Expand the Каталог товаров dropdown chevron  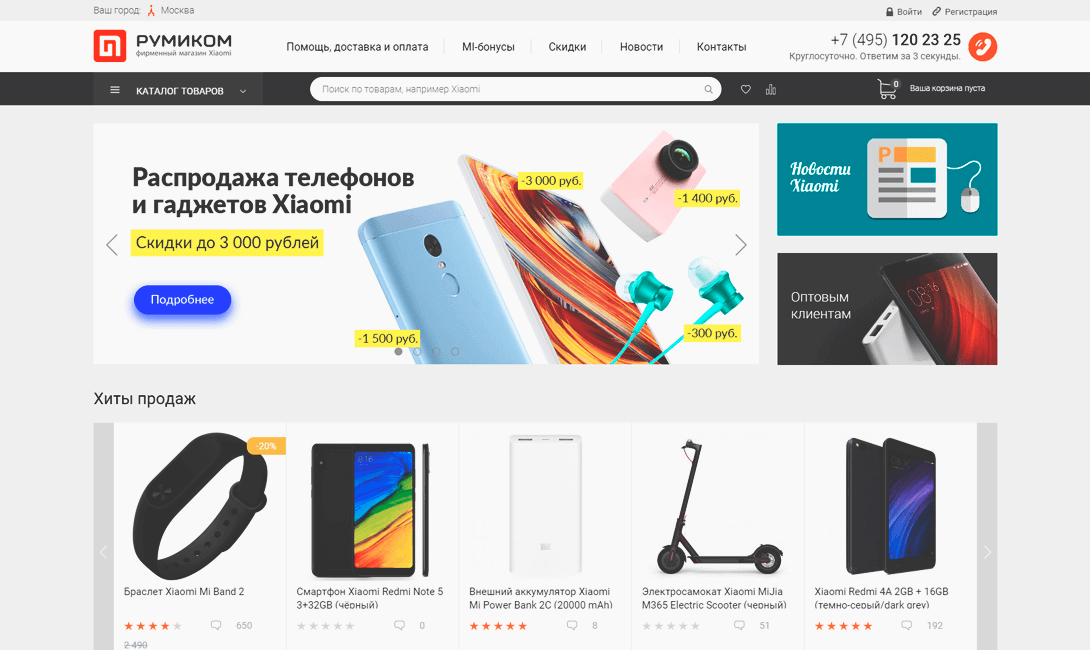(x=243, y=91)
